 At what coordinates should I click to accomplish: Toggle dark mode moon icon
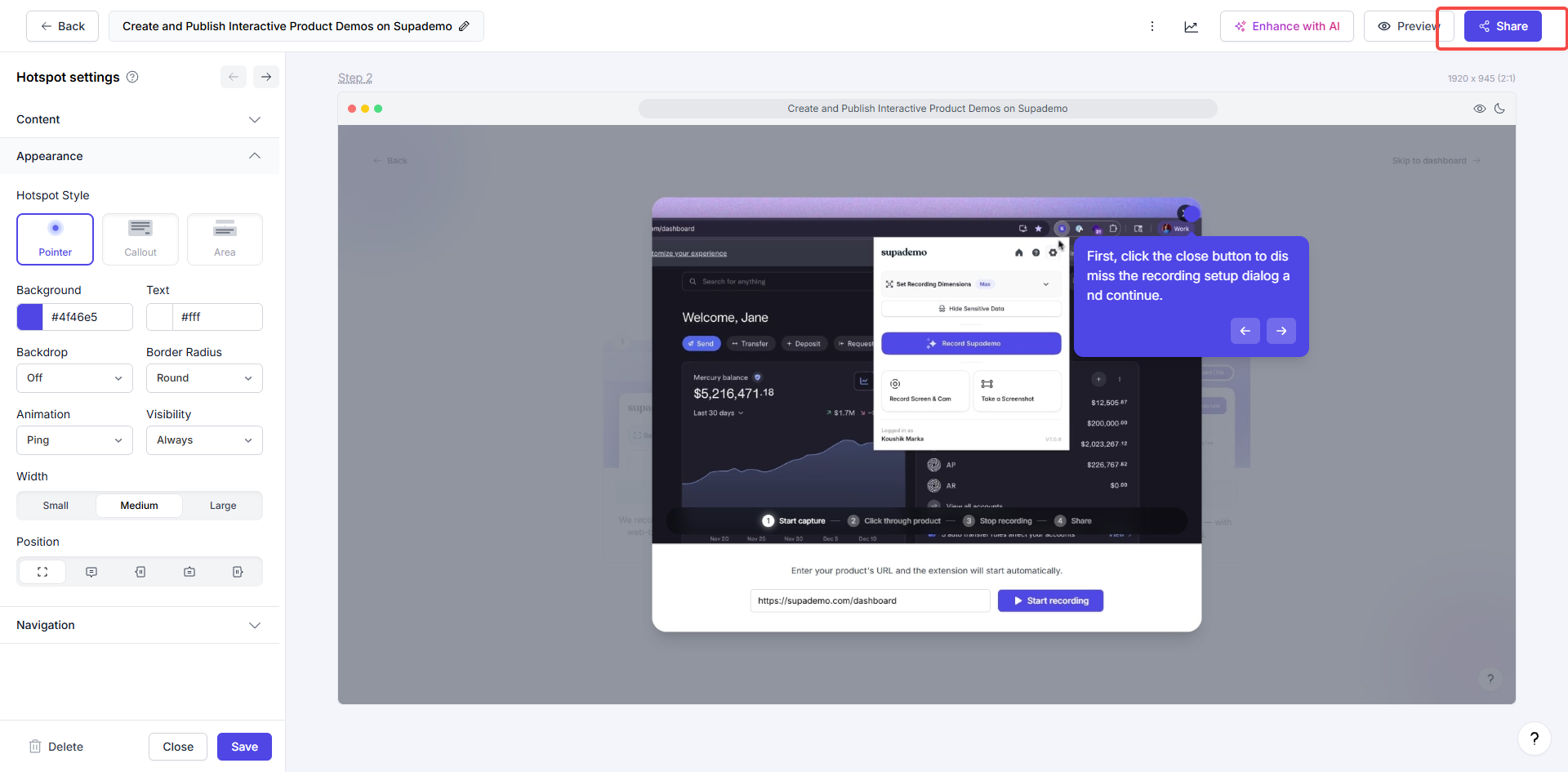coord(1499,109)
